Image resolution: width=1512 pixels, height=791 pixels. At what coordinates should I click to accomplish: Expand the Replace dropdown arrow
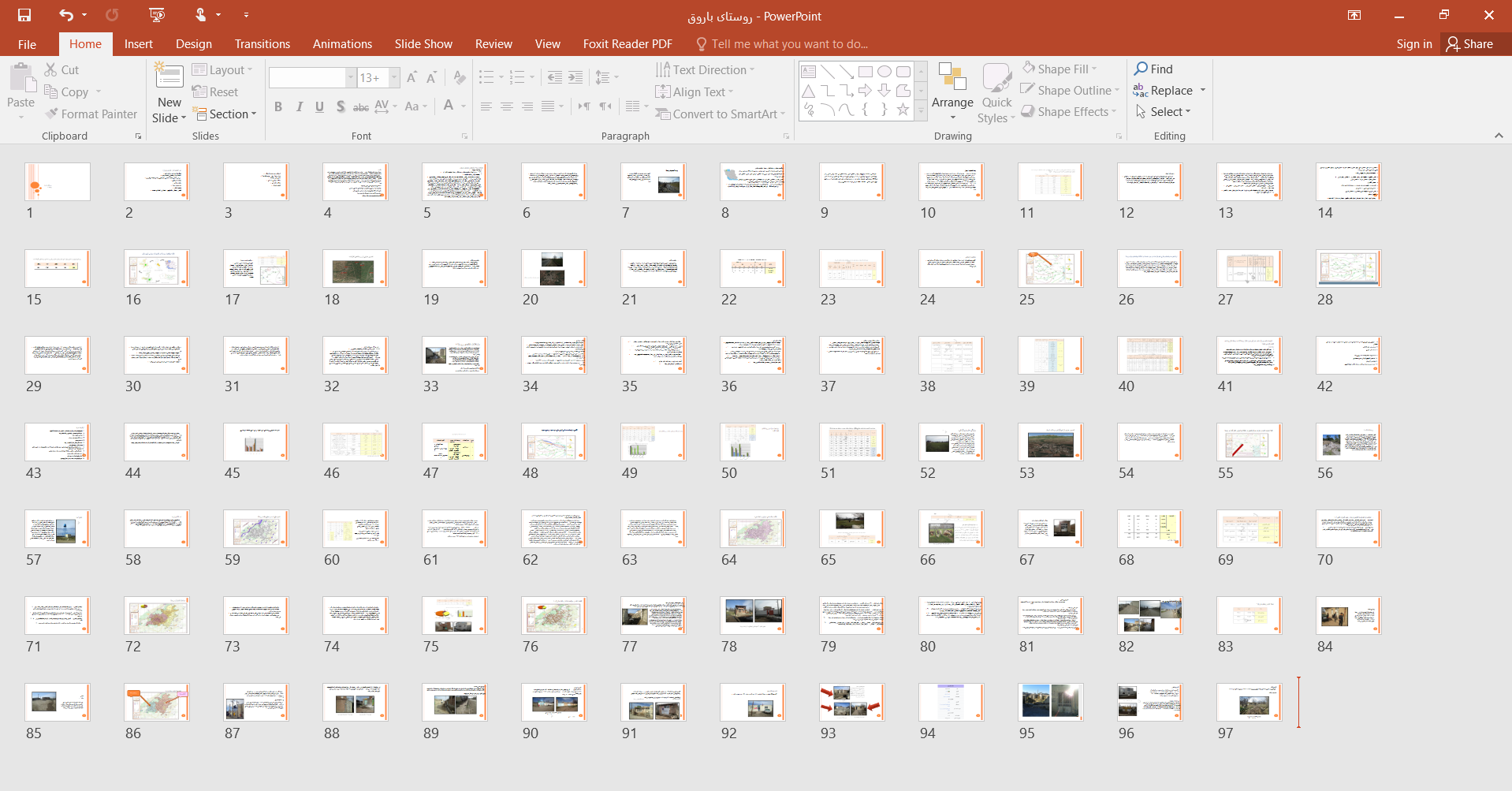click(x=1203, y=91)
